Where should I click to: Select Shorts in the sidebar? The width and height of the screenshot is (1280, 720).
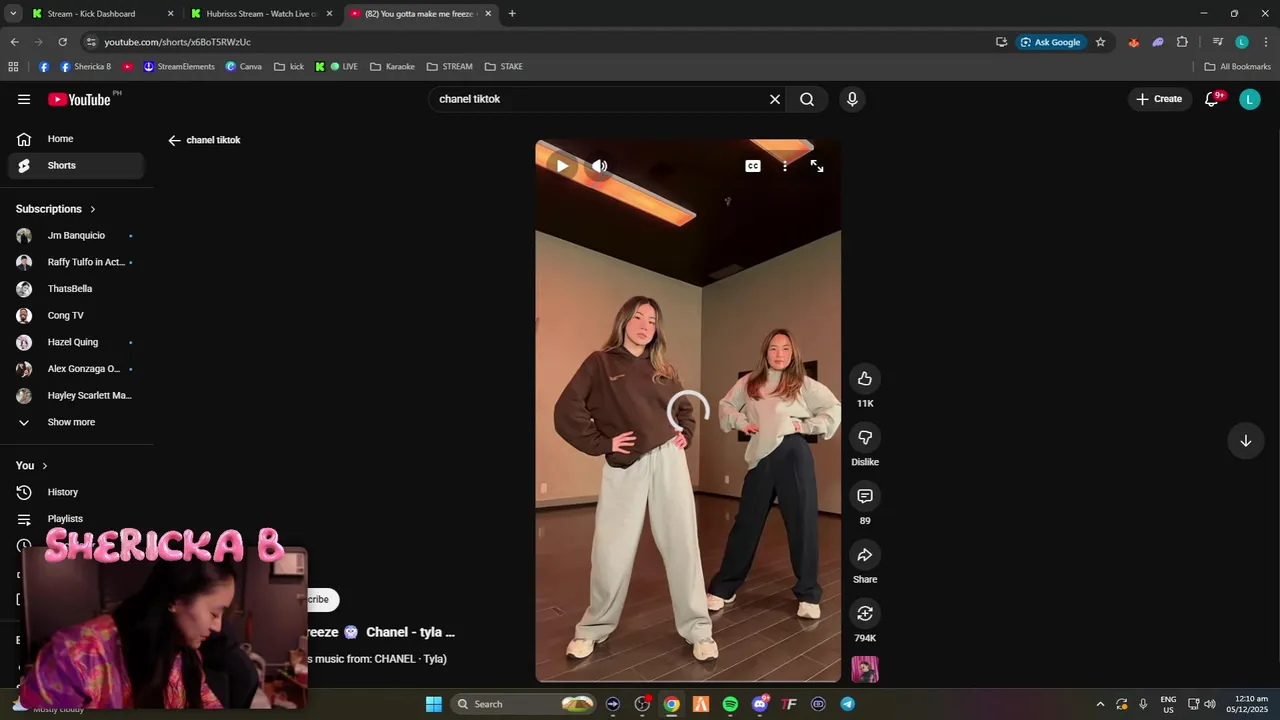coord(76,165)
